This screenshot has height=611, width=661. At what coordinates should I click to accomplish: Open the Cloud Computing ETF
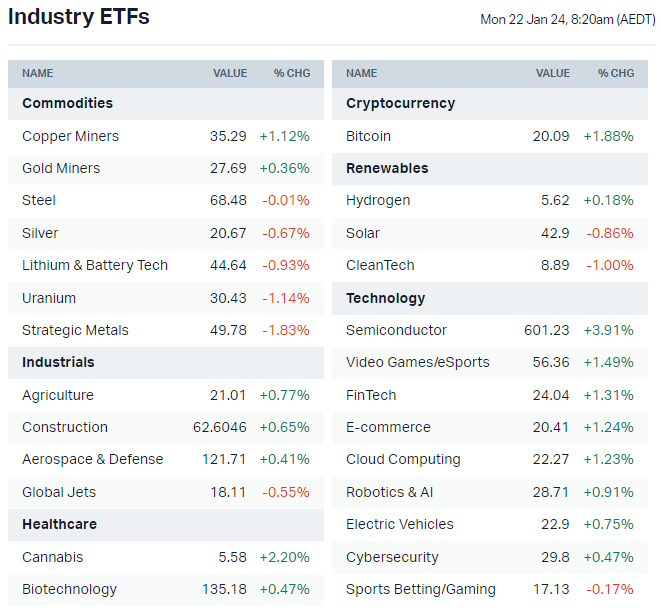pyautogui.click(x=403, y=459)
